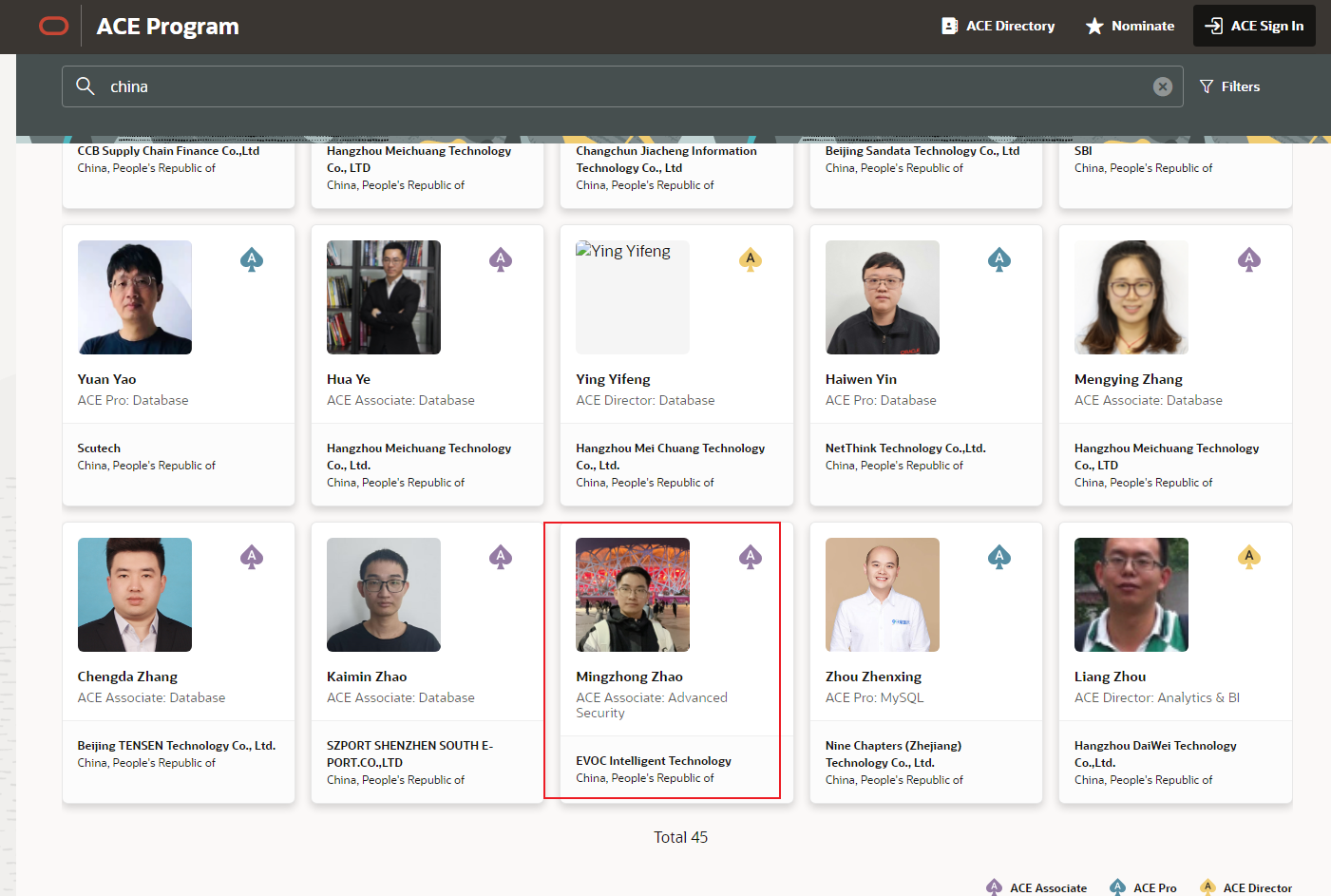Open Mingzhong Zhao's profile photo

(x=633, y=595)
